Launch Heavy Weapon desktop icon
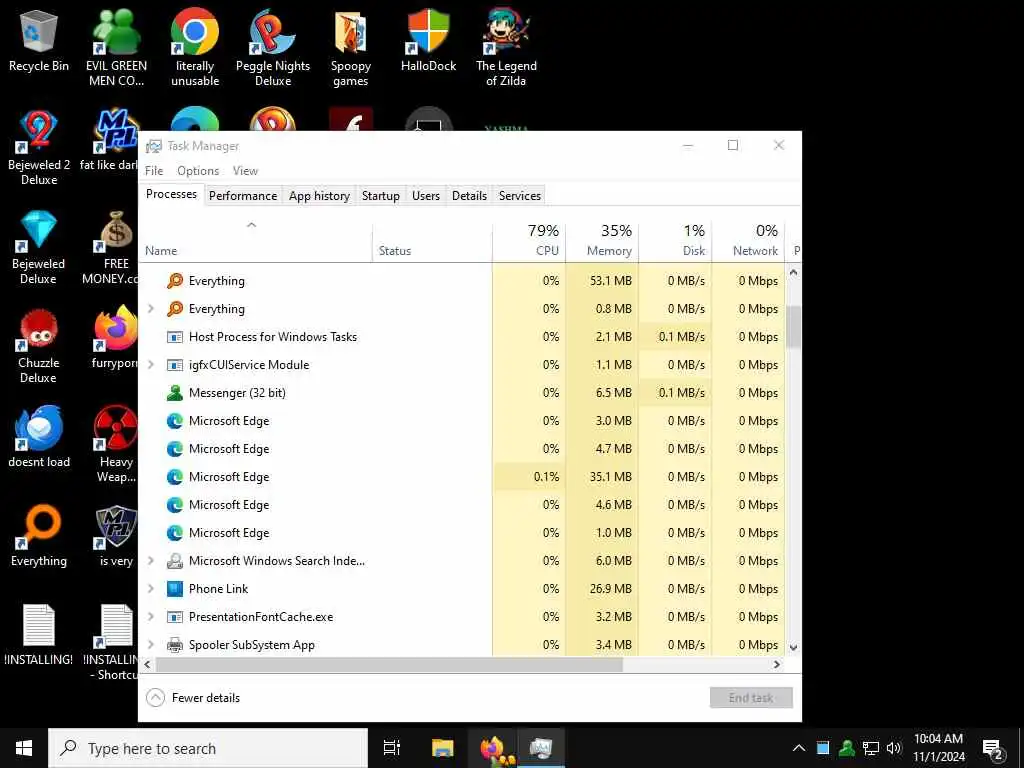The image size is (1024, 768). click(x=116, y=444)
